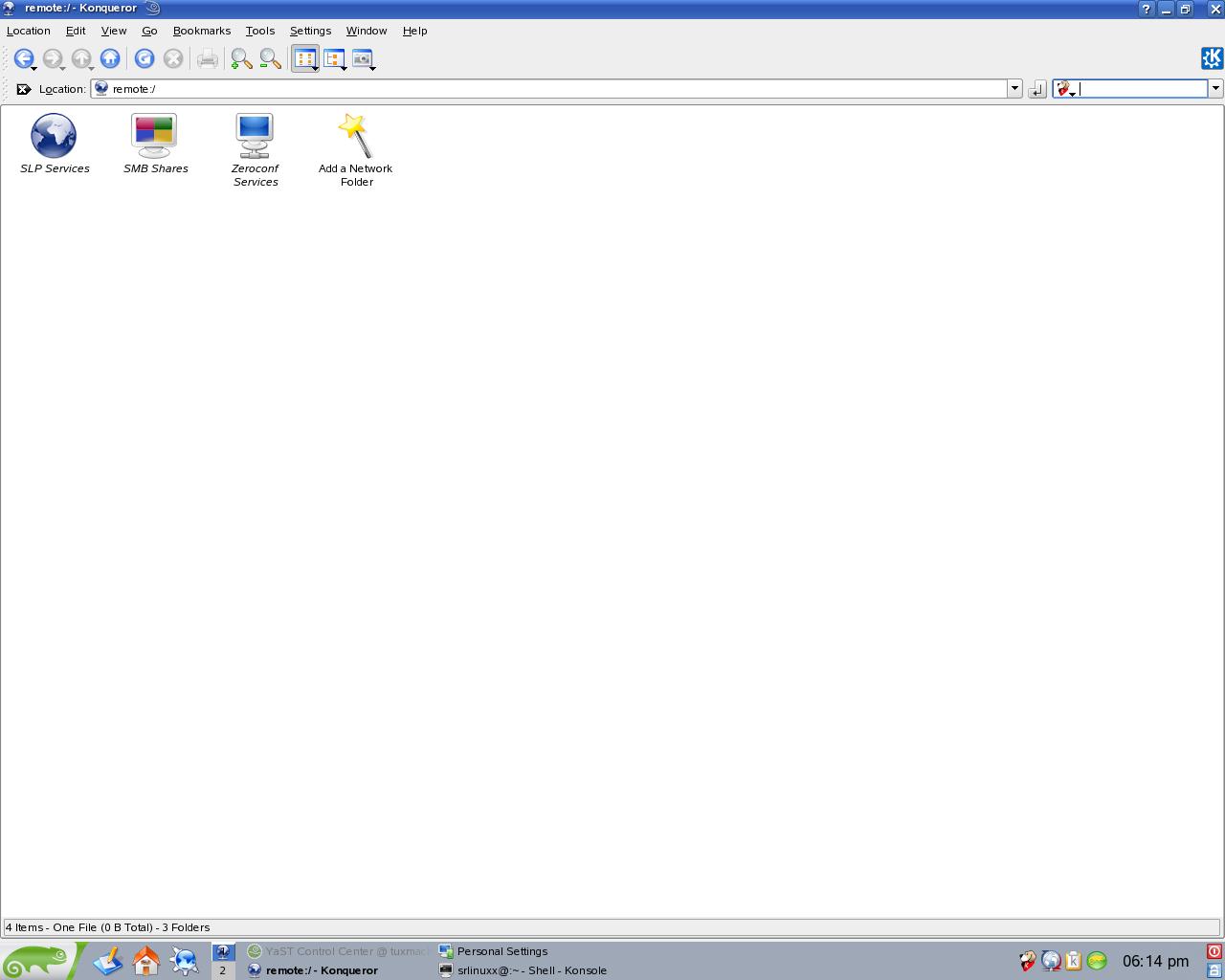Click the Go (enter arrow) button
1225x980 pixels.
tap(1037, 89)
